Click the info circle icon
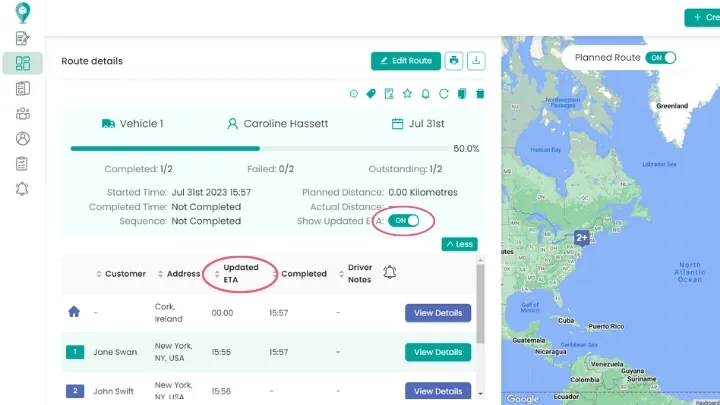This screenshot has width=720, height=405. tap(353, 94)
